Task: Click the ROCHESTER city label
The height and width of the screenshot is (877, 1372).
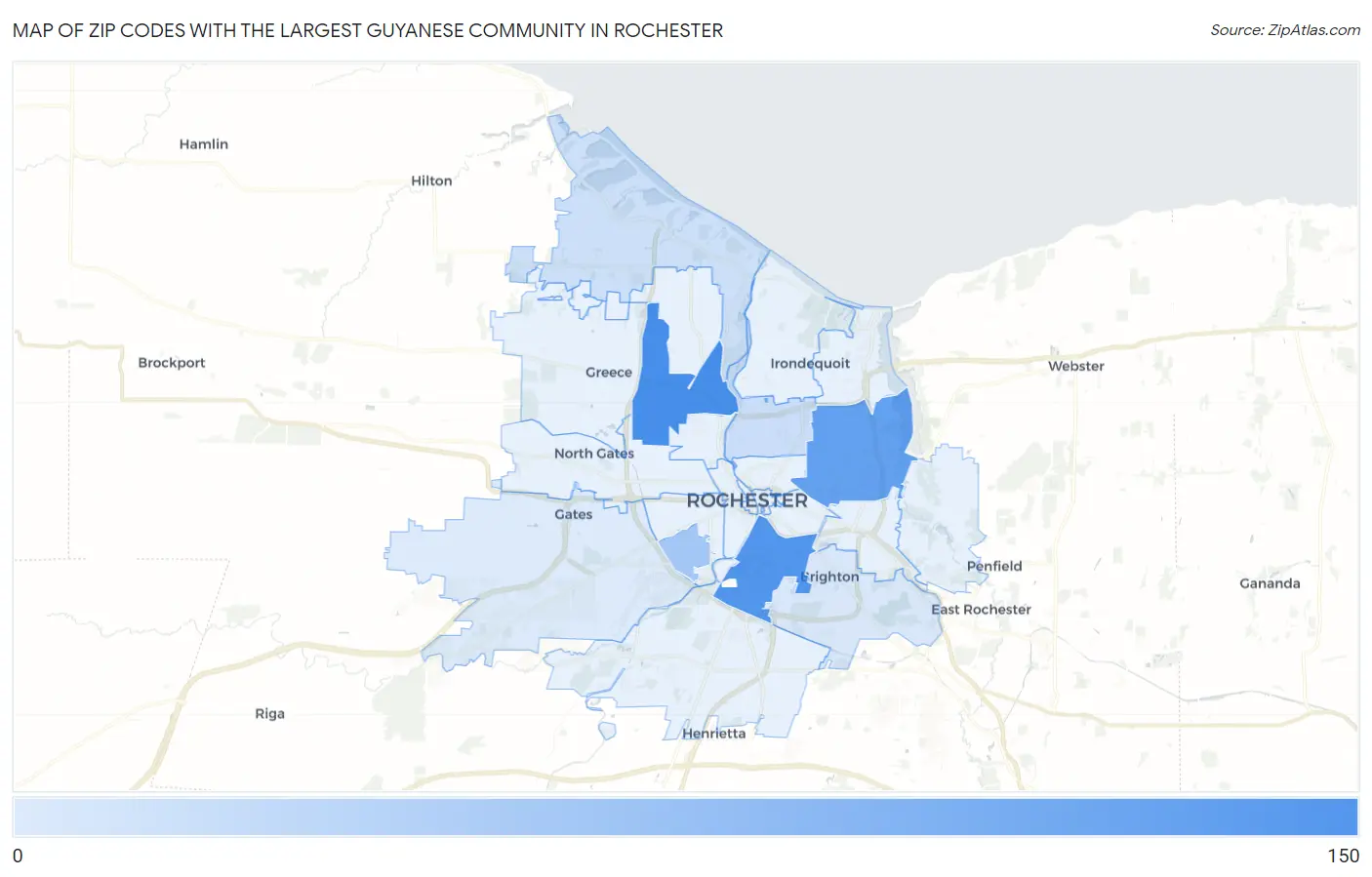Action: (x=747, y=500)
